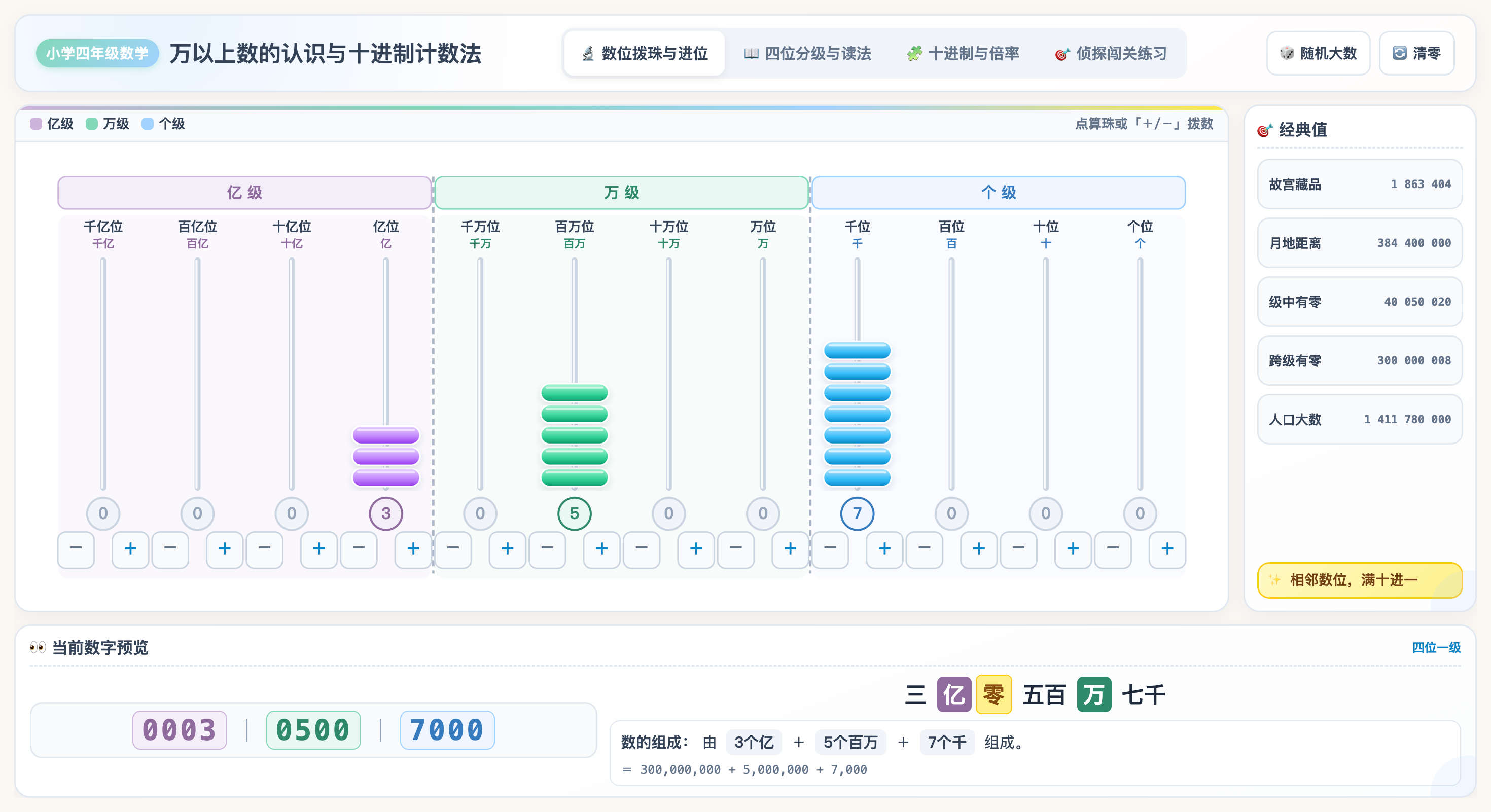The width and height of the screenshot is (1491, 812).
Task: Click the 7个千 composition chip
Action: click(947, 742)
